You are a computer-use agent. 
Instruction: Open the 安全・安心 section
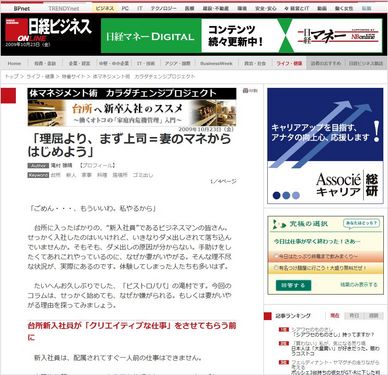pos(266,8)
